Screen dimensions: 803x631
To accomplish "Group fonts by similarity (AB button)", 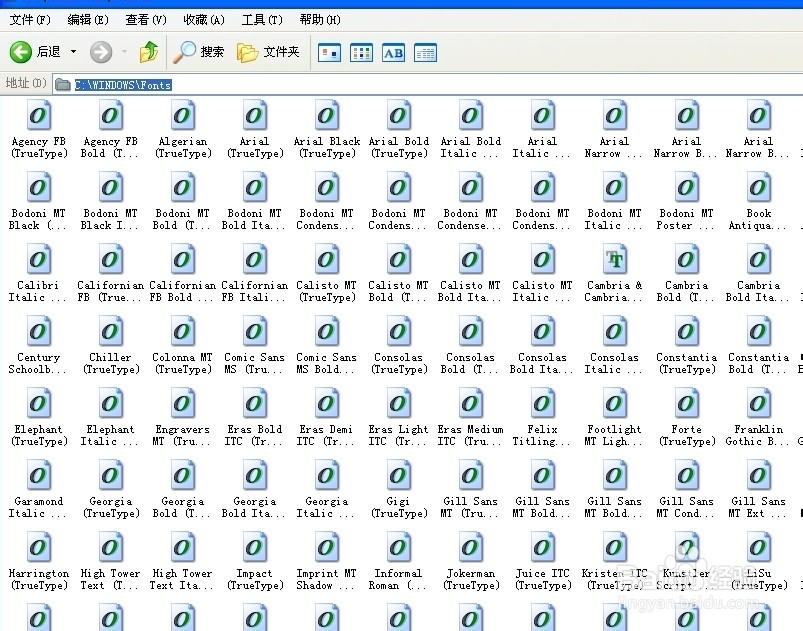I will tap(393, 53).
